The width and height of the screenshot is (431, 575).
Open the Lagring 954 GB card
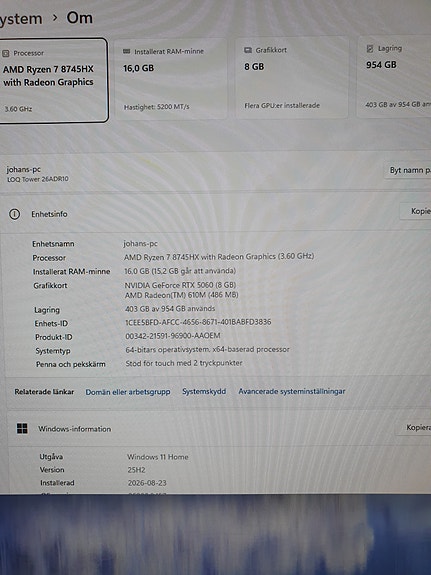[x=394, y=76]
